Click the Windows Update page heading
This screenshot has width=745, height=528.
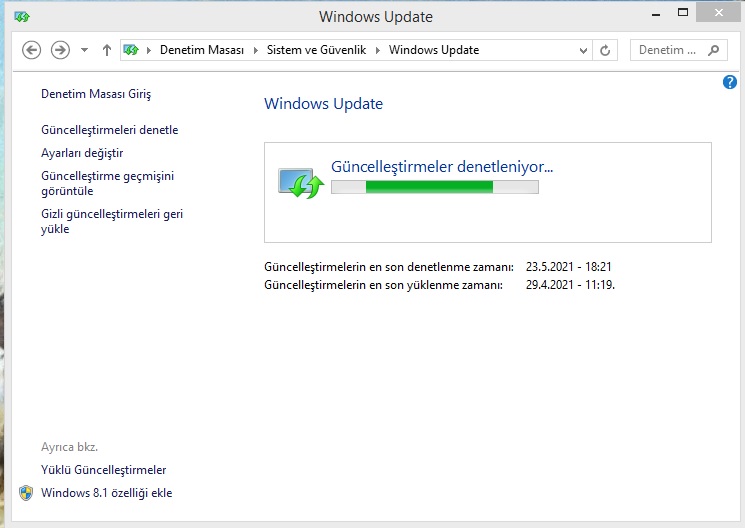324,104
